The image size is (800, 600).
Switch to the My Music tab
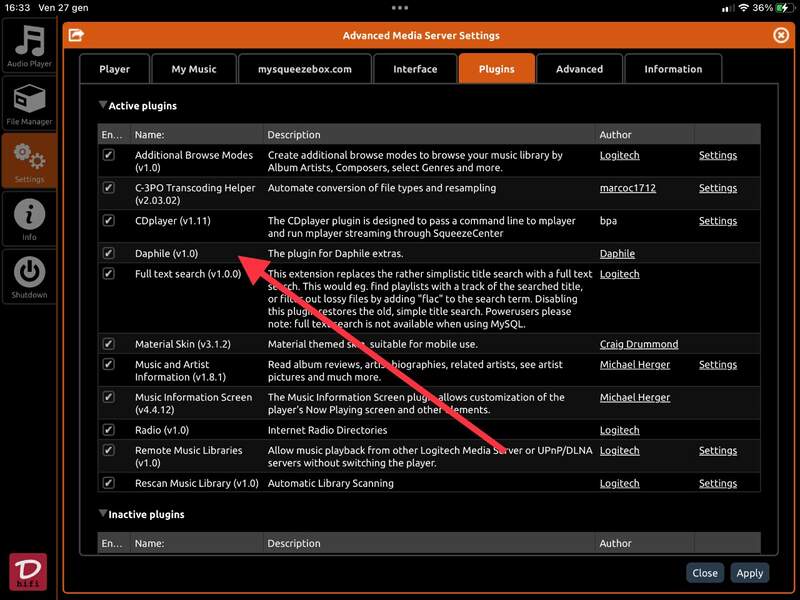pyautogui.click(x=194, y=69)
